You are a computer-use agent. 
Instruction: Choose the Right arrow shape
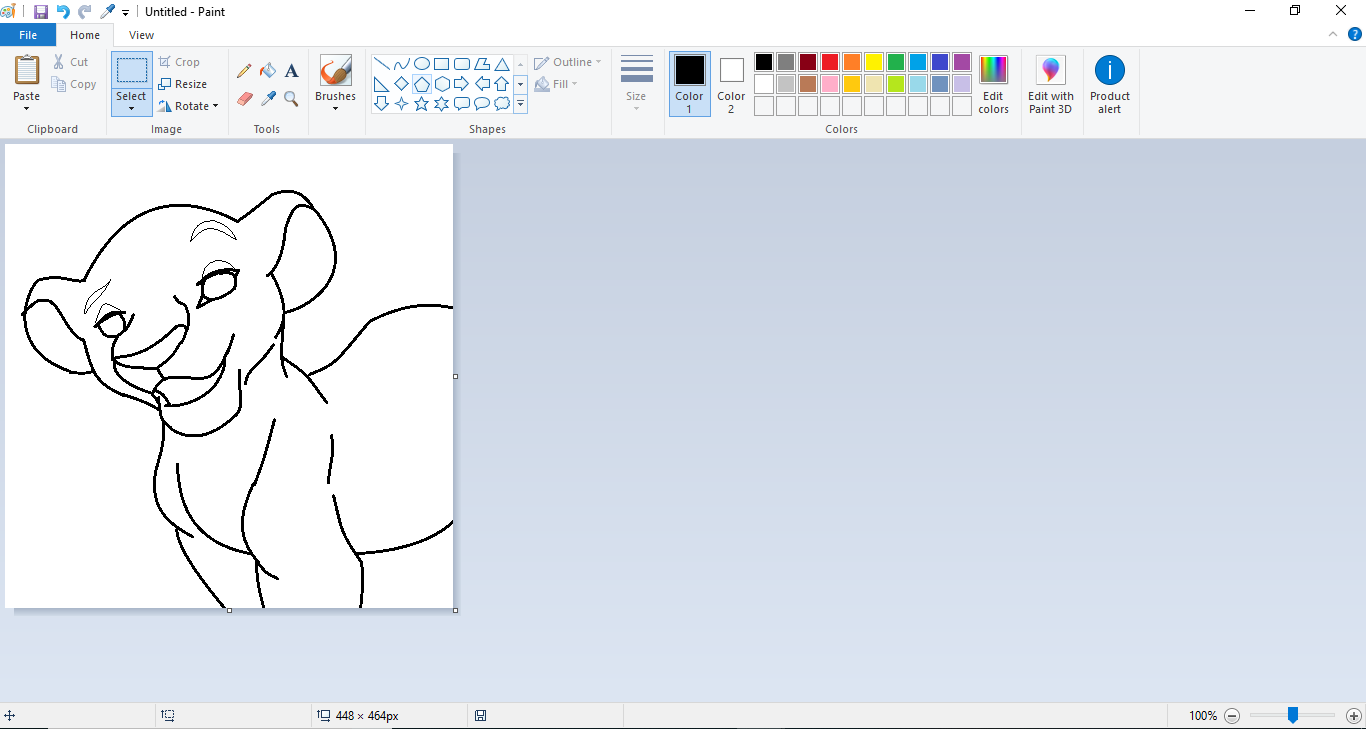[x=462, y=84]
